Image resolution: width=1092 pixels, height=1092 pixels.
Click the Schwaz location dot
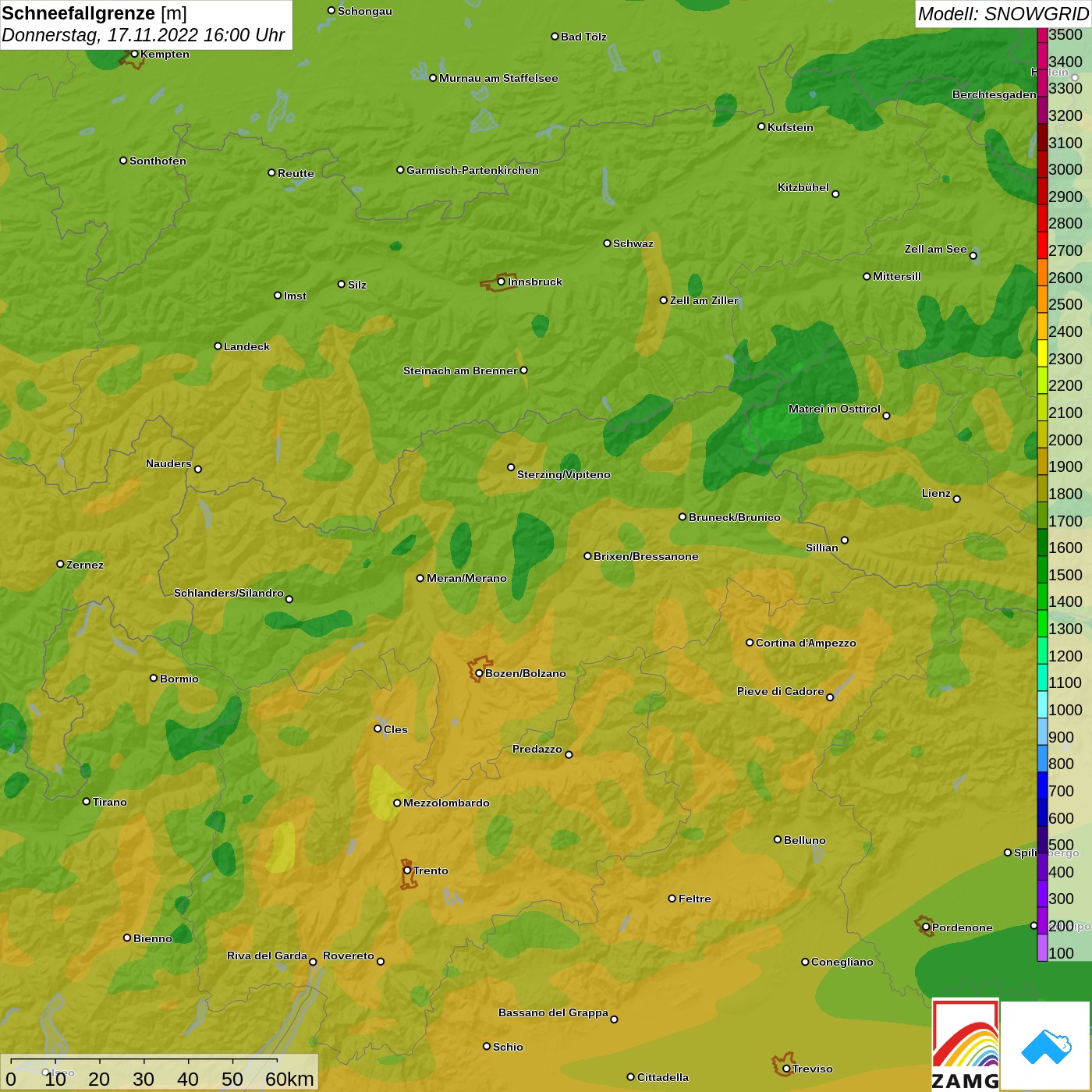[x=607, y=243]
